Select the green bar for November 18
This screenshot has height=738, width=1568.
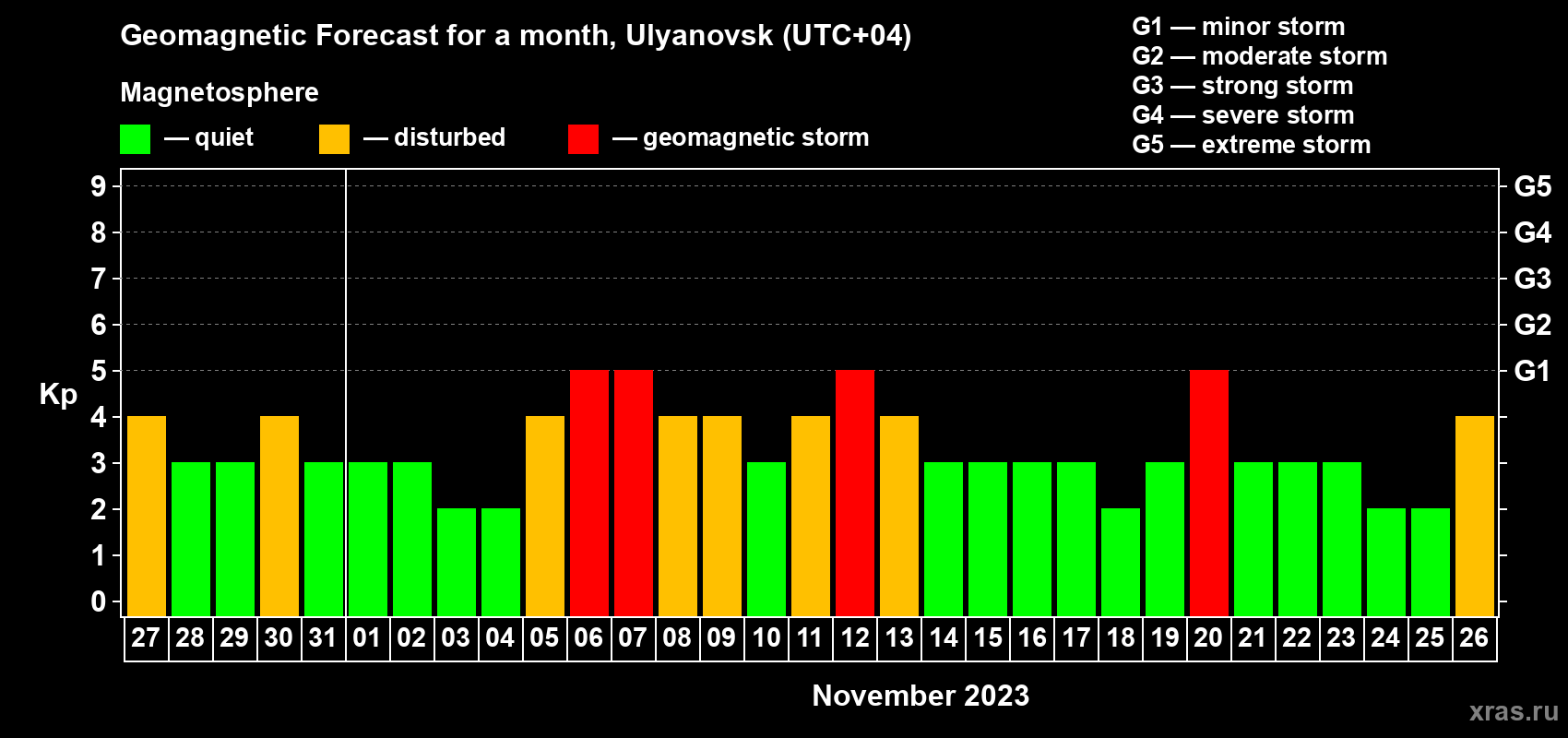(x=1121, y=563)
